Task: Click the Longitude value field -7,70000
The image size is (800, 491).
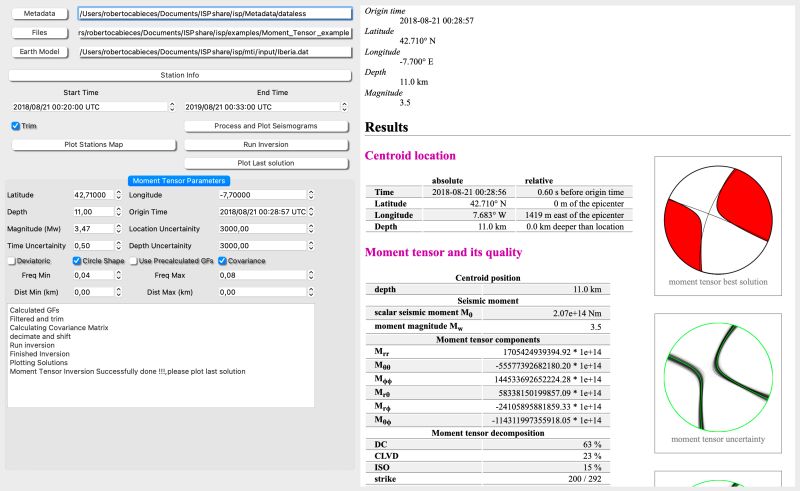Action: tap(262, 194)
